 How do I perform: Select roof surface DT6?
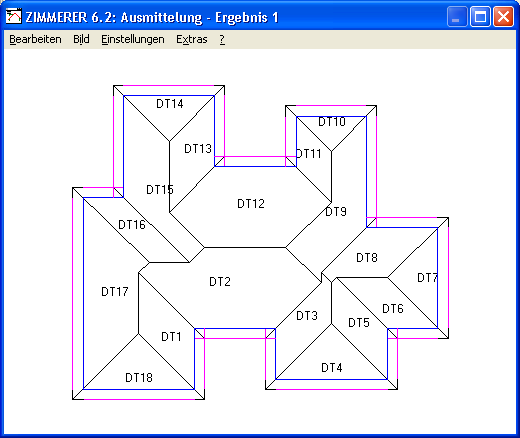point(393,309)
